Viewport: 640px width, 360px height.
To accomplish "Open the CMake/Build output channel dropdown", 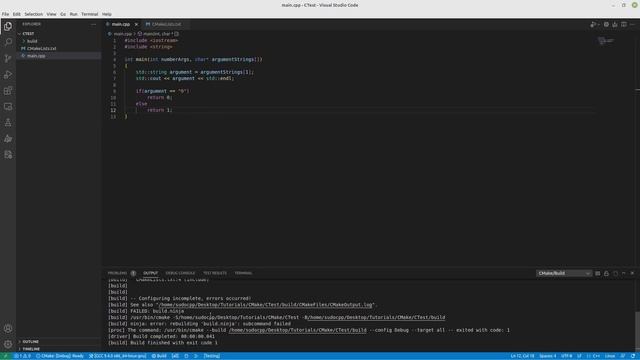I will click(x=564, y=273).
